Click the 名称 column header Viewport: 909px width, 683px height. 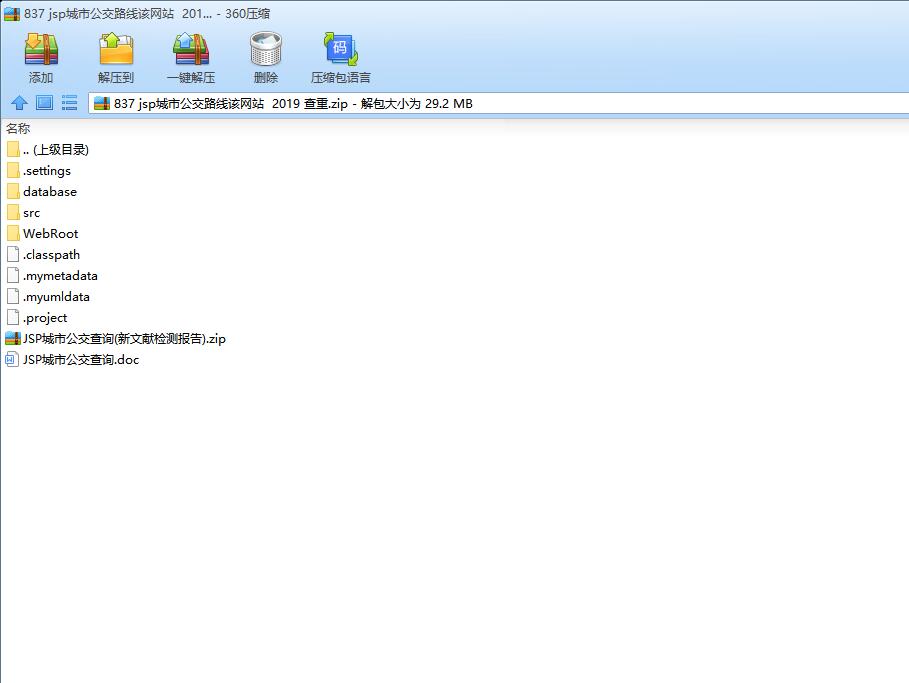18,128
